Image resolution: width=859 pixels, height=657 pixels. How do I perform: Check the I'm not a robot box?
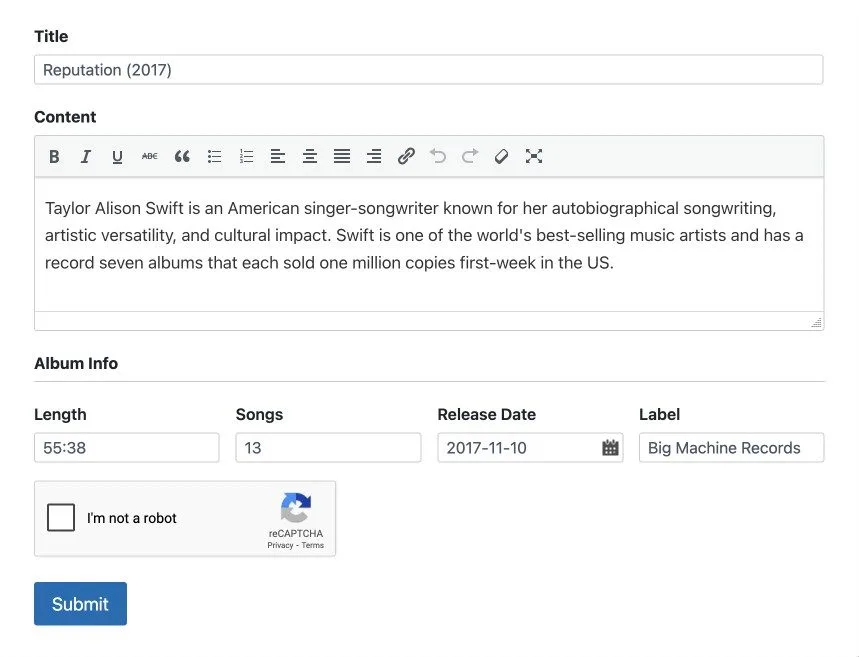61,518
